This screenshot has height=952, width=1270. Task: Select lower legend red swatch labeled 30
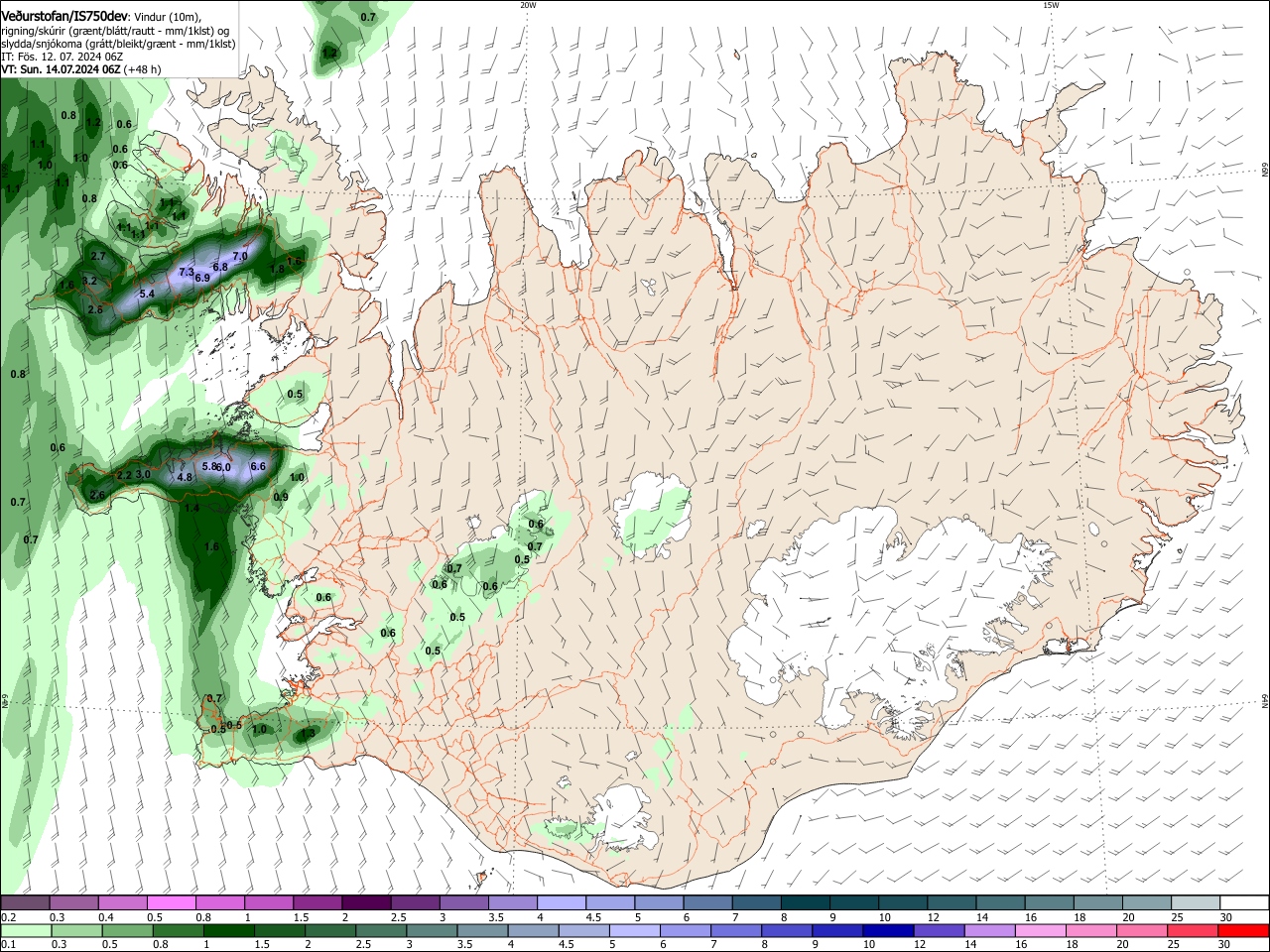pyautogui.click(x=1243, y=930)
